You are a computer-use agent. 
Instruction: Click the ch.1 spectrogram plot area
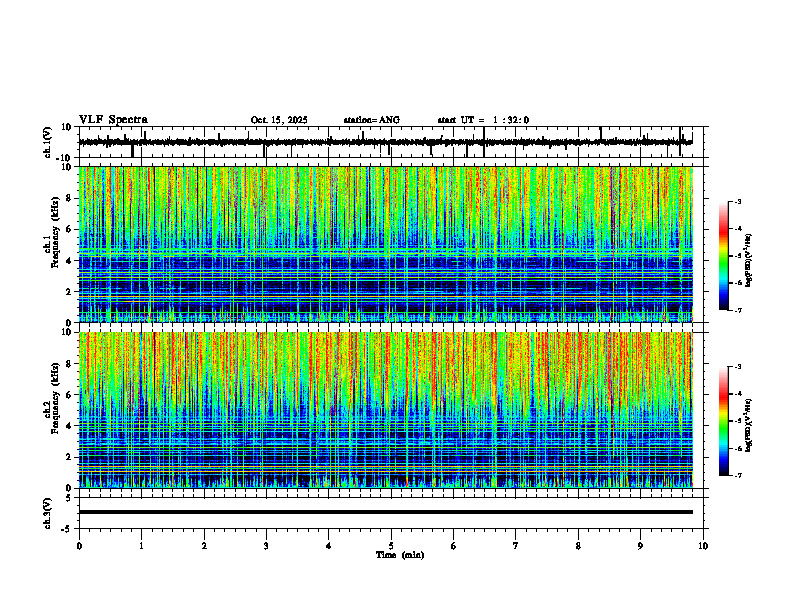(385, 244)
